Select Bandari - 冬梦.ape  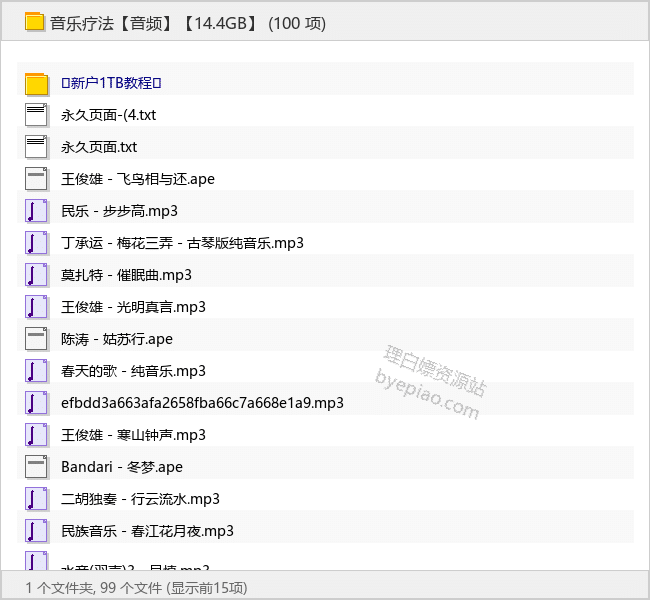pyautogui.click(x=122, y=467)
